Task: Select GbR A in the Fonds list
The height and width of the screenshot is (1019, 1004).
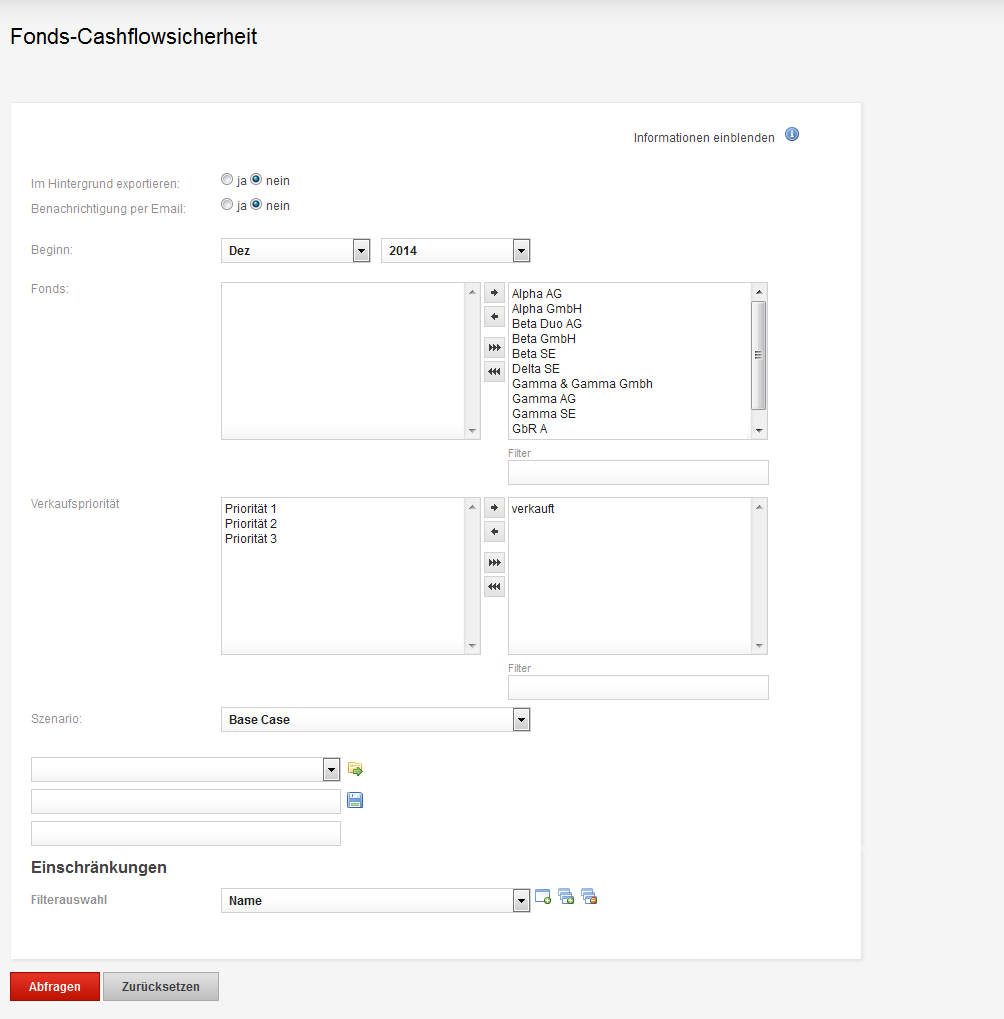Action: coord(530,428)
